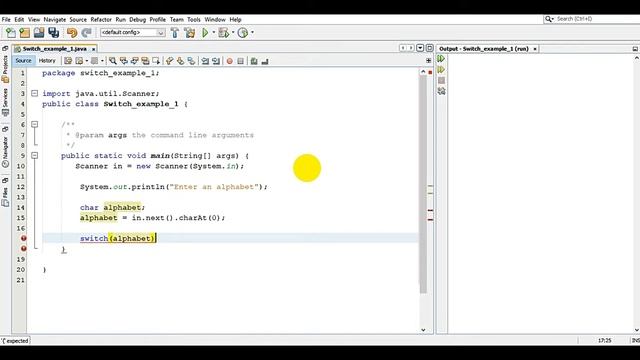Toggle Highlight Search icon in editor toolbar
Image resolution: width=640 pixels, height=360 pixels.
145,61
